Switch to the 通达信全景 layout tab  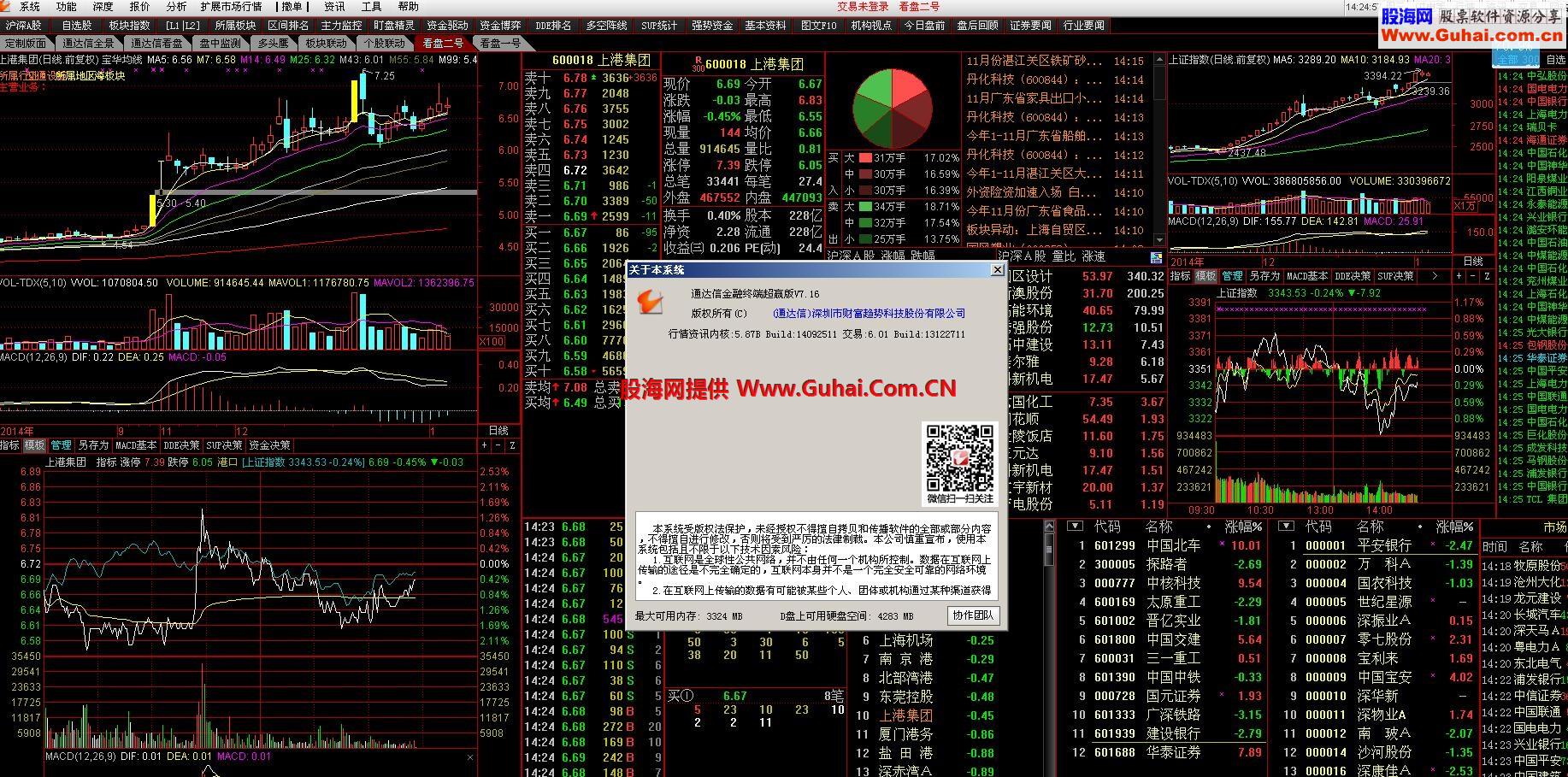[x=87, y=43]
